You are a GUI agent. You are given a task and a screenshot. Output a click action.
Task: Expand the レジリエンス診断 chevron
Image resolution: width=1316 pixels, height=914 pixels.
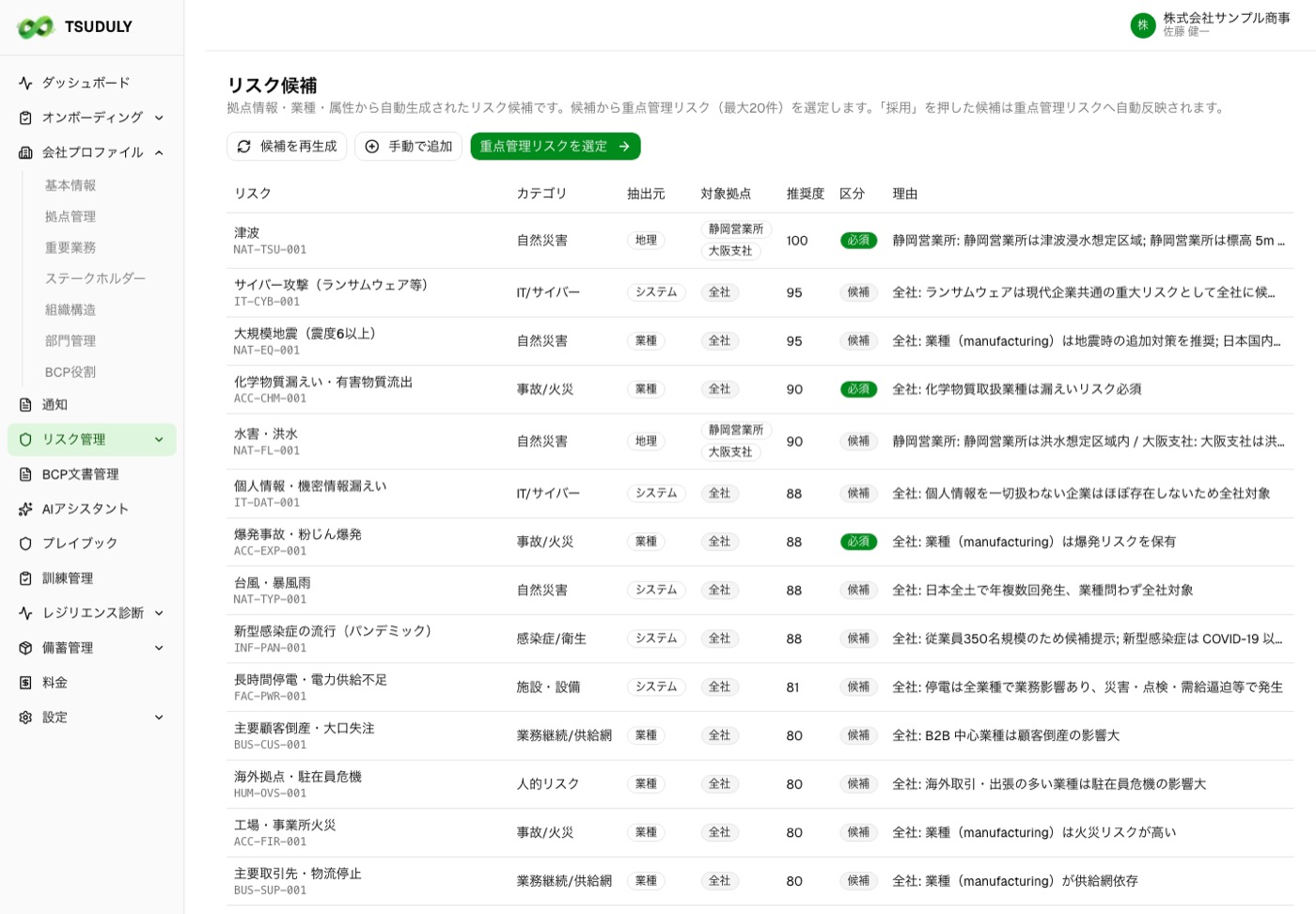(x=159, y=613)
